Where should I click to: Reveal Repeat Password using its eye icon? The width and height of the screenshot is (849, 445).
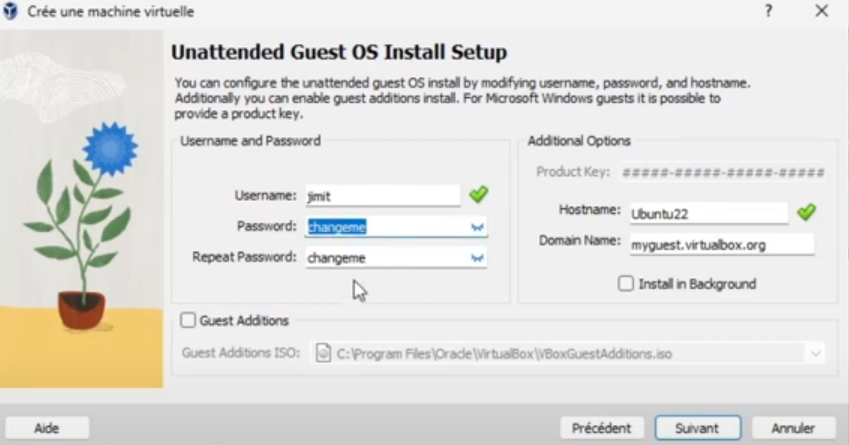coord(477,258)
